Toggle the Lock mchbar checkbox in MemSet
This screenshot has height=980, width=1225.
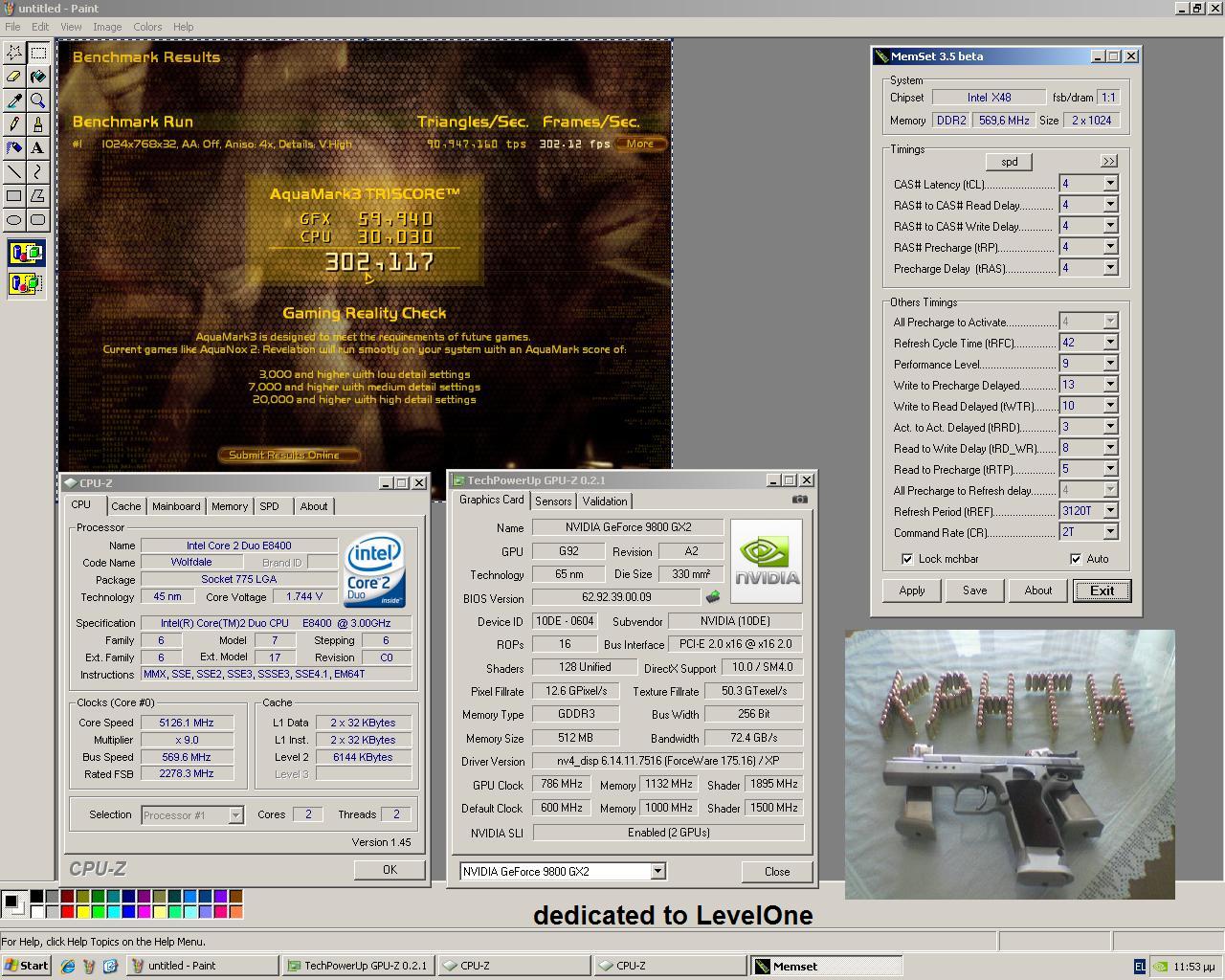tap(907, 559)
